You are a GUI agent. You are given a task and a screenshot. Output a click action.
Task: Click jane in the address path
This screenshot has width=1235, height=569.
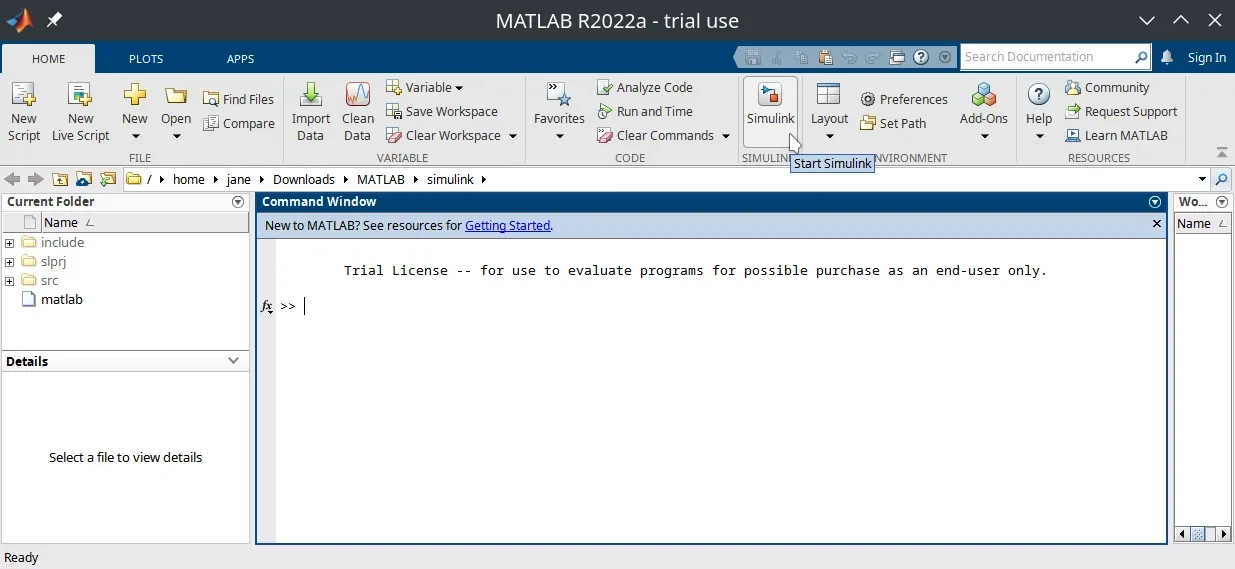[238, 180]
